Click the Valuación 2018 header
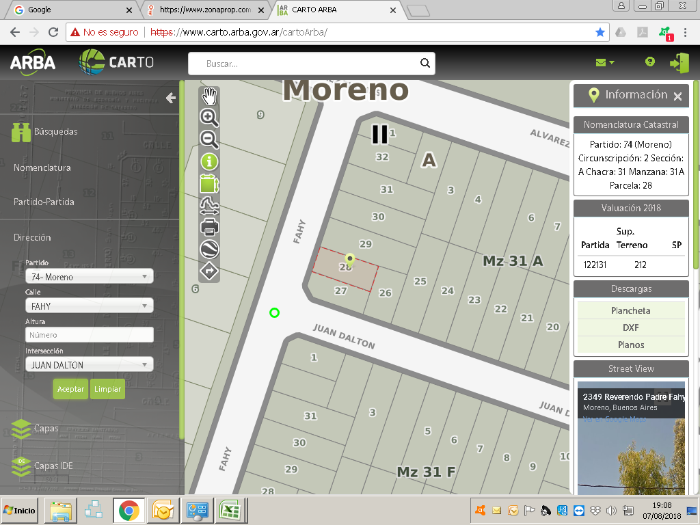The width and height of the screenshot is (700, 525). (631, 208)
